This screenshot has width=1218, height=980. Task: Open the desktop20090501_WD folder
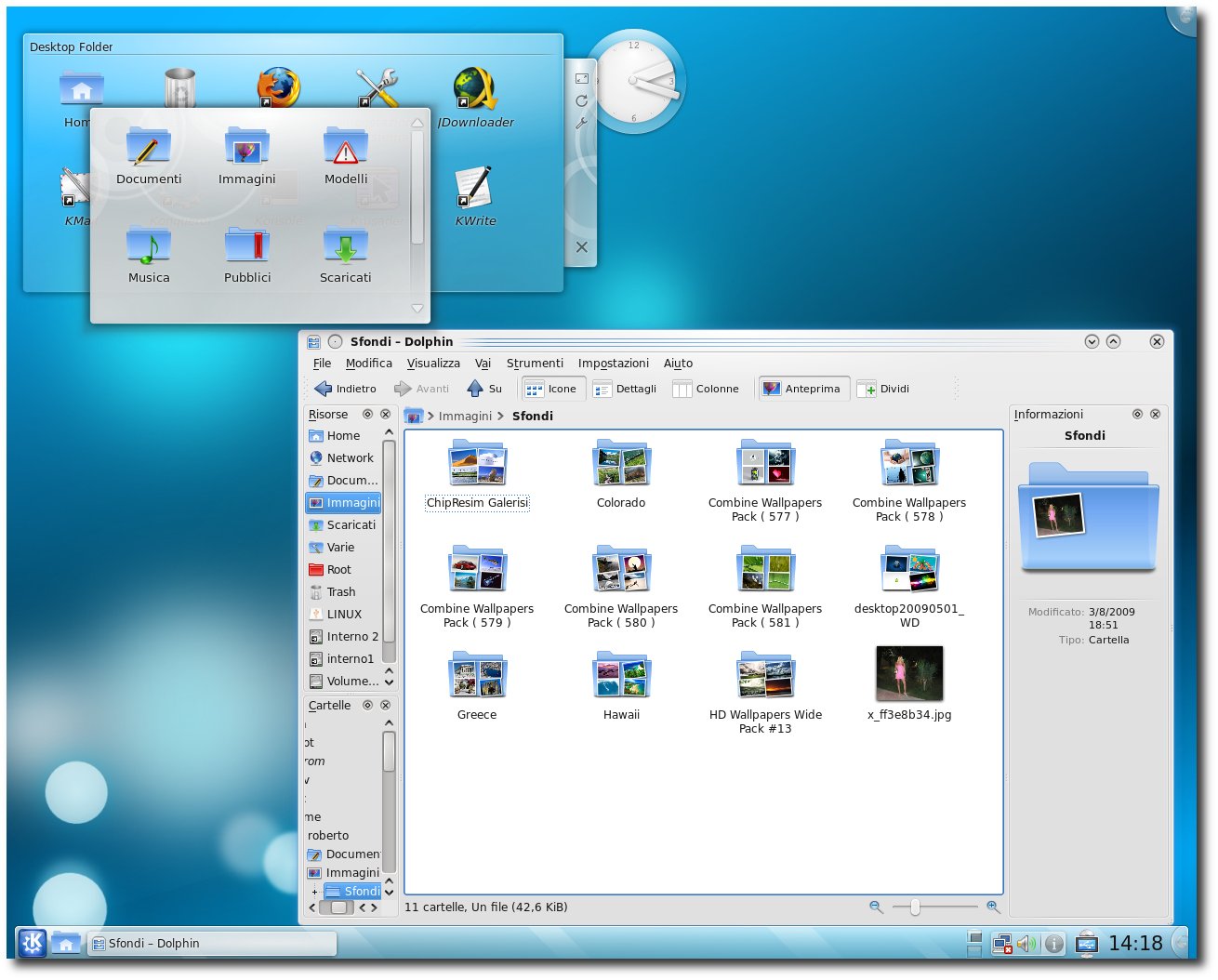coord(909,587)
